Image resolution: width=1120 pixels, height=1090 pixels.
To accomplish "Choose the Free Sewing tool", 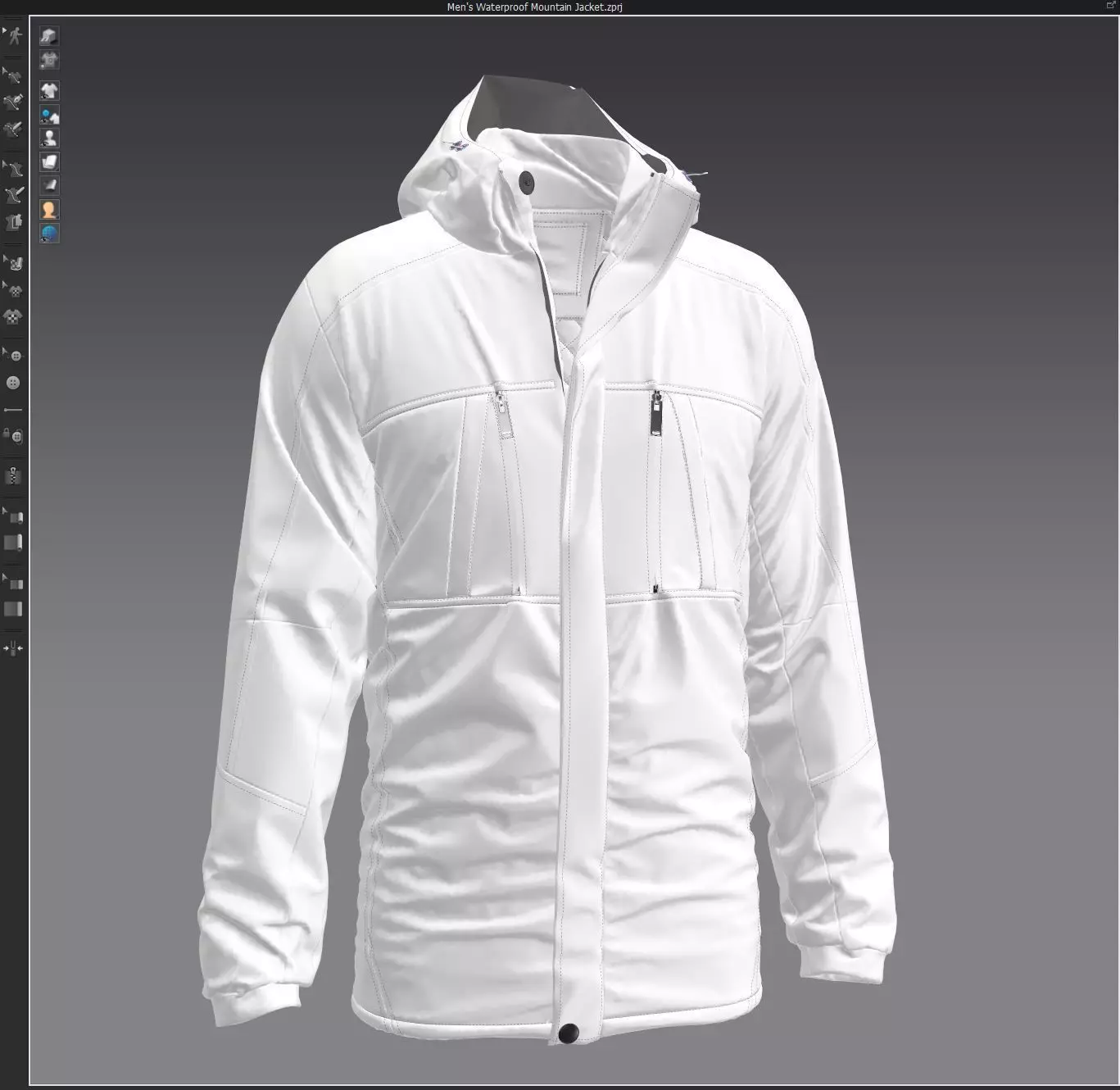I will coord(13,129).
